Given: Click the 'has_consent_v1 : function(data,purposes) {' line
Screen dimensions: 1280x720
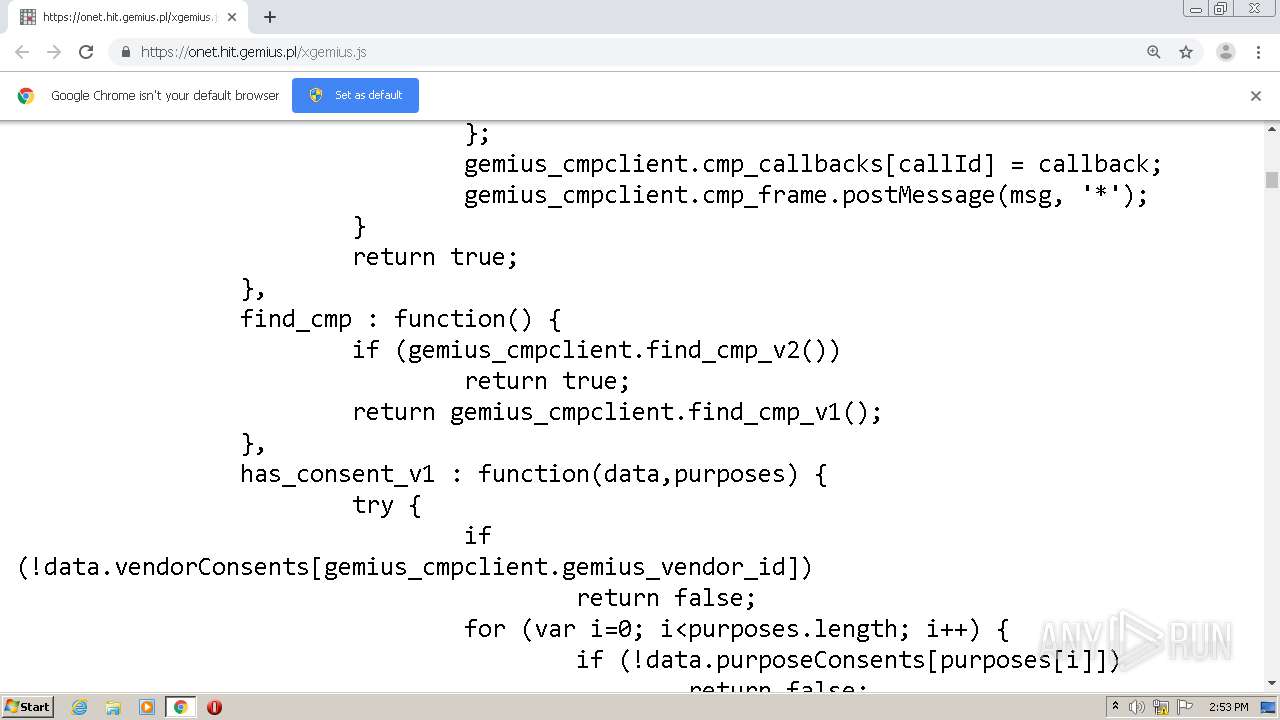Looking at the screenshot, I should (534, 474).
